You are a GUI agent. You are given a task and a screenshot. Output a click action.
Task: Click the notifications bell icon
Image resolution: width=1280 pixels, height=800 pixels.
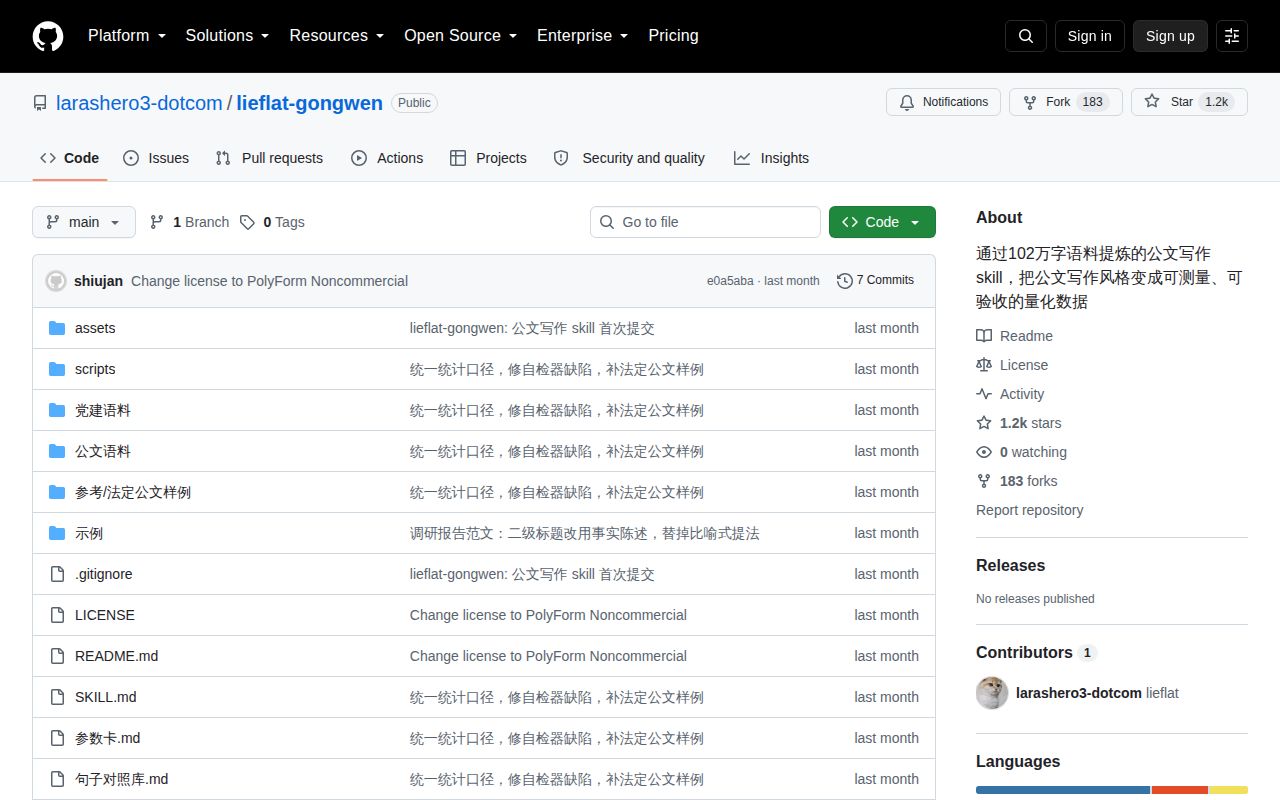[907, 102]
